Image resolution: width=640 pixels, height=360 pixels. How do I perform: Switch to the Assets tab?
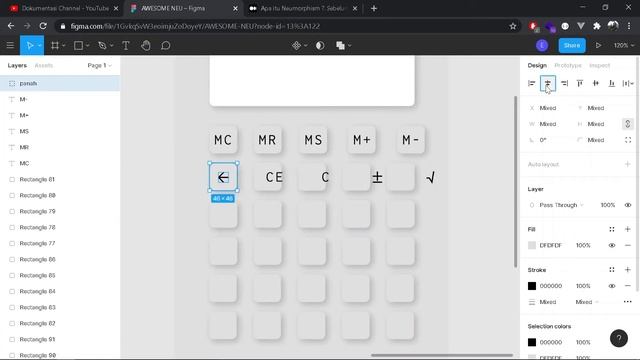44,65
